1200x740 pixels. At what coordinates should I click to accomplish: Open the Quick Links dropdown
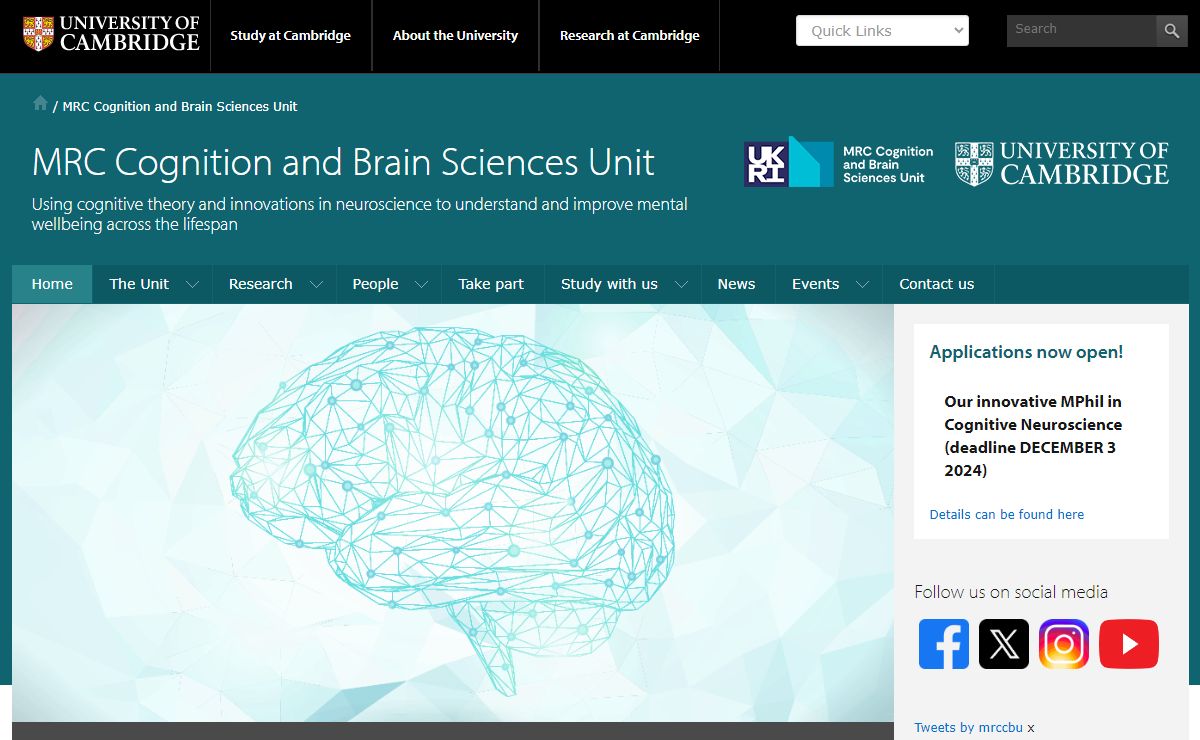pos(882,31)
